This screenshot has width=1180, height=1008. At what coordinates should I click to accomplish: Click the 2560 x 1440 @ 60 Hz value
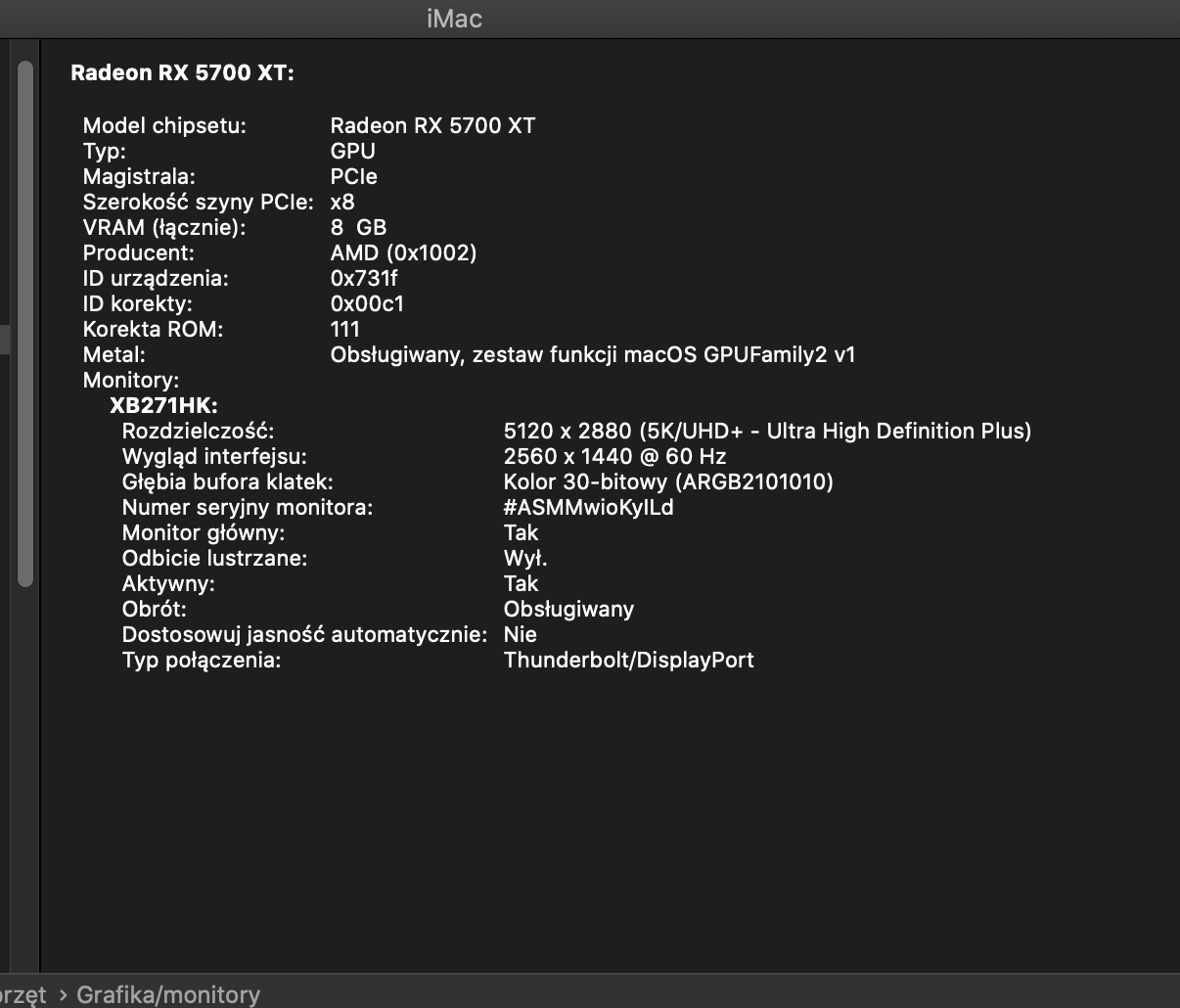click(614, 456)
